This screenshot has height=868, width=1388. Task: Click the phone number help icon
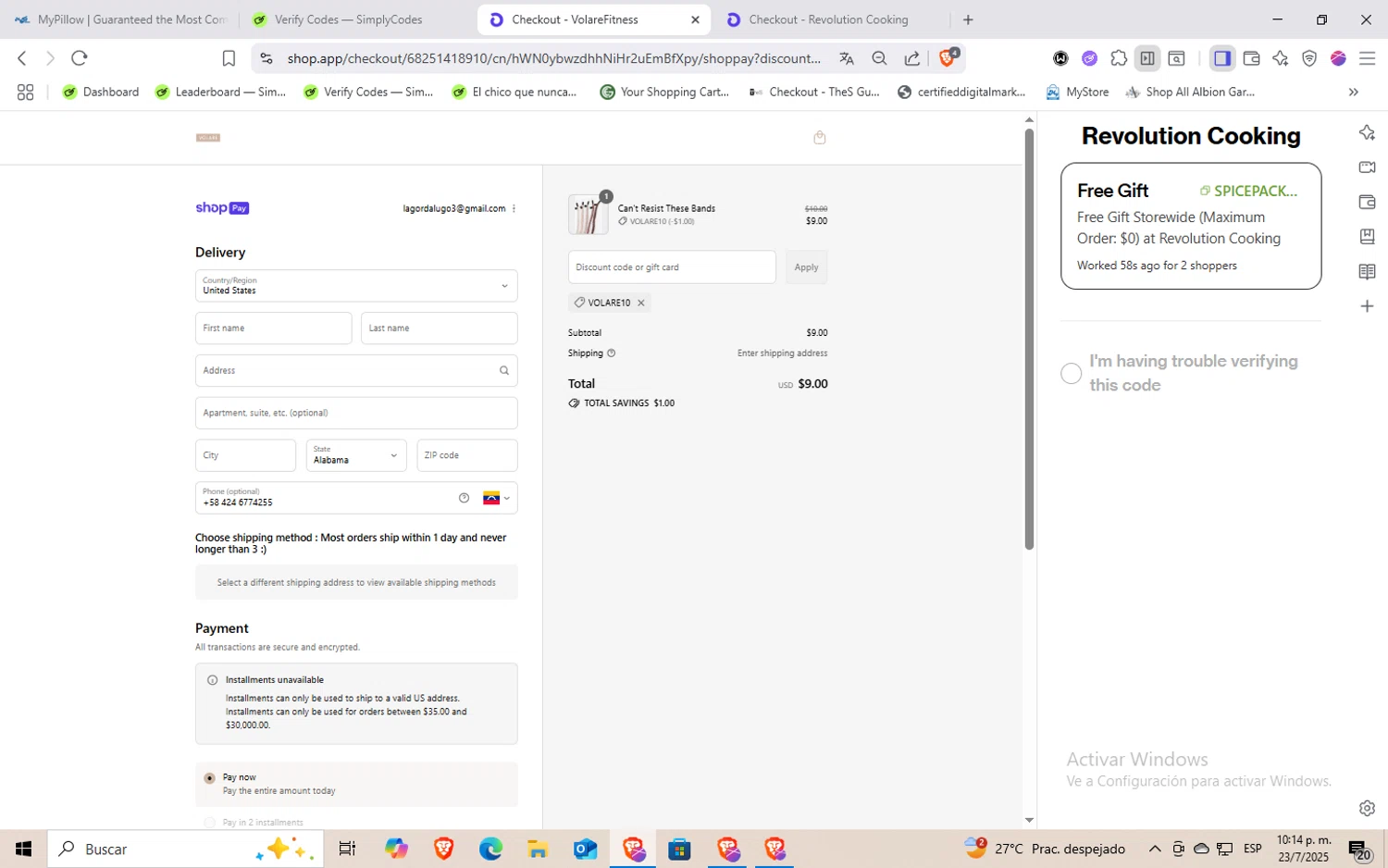[x=465, y=498]
